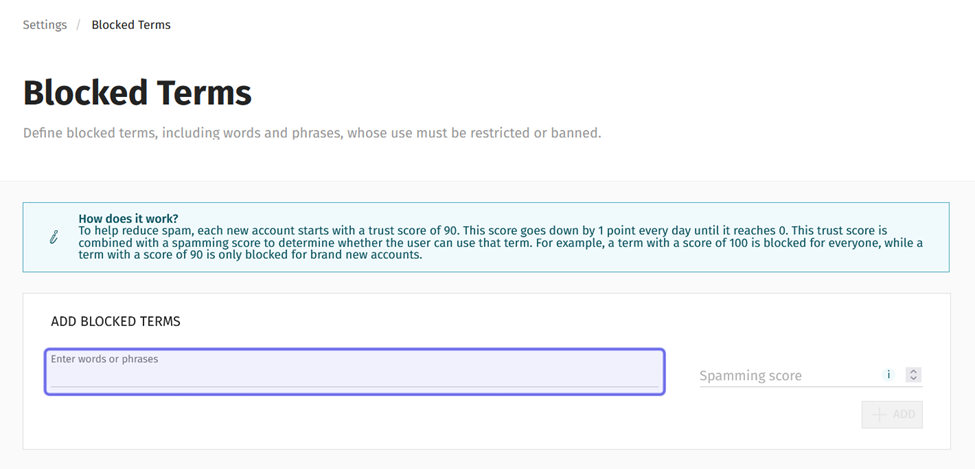Screen dimensions: 975x469
Task: Click the breadcrumb slash separator
Action: [x=78, y=25]
